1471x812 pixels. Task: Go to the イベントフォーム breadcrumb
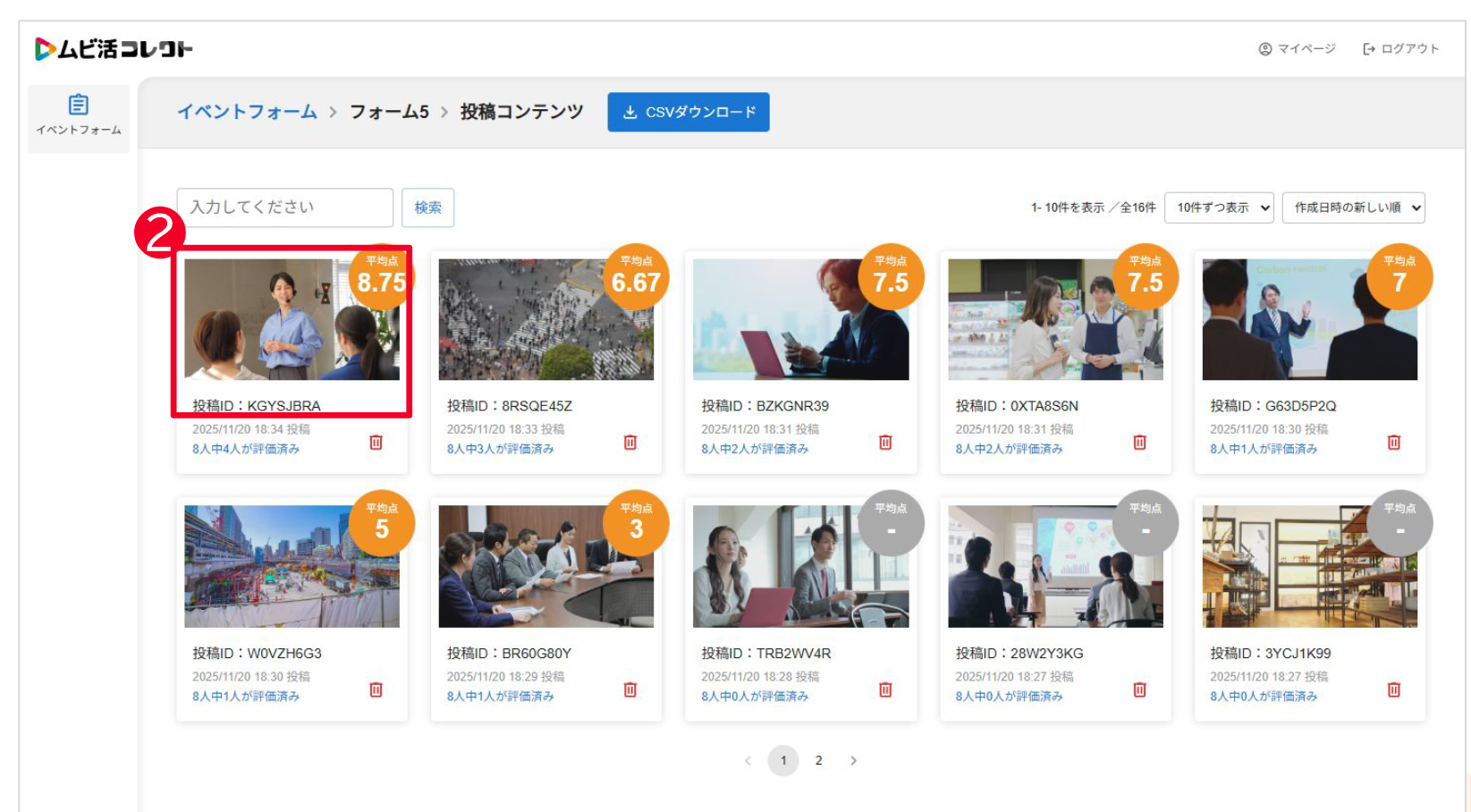click(x=247, y=112)
